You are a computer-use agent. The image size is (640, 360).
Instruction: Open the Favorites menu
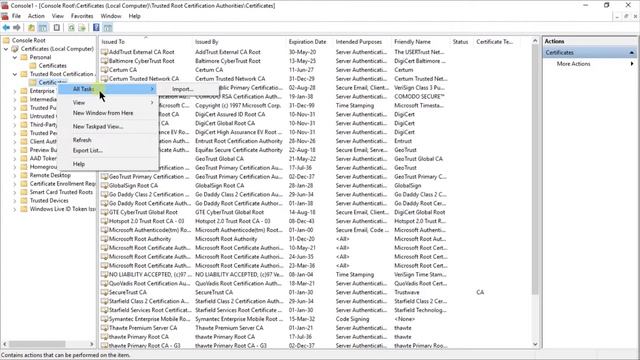82,16
